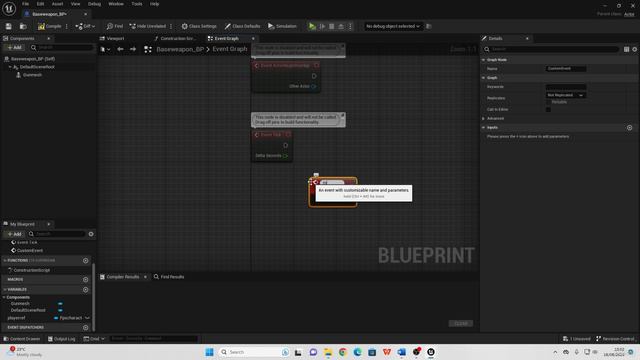Open the Output Log
640x360 pixels.
[x=62, y=339]
